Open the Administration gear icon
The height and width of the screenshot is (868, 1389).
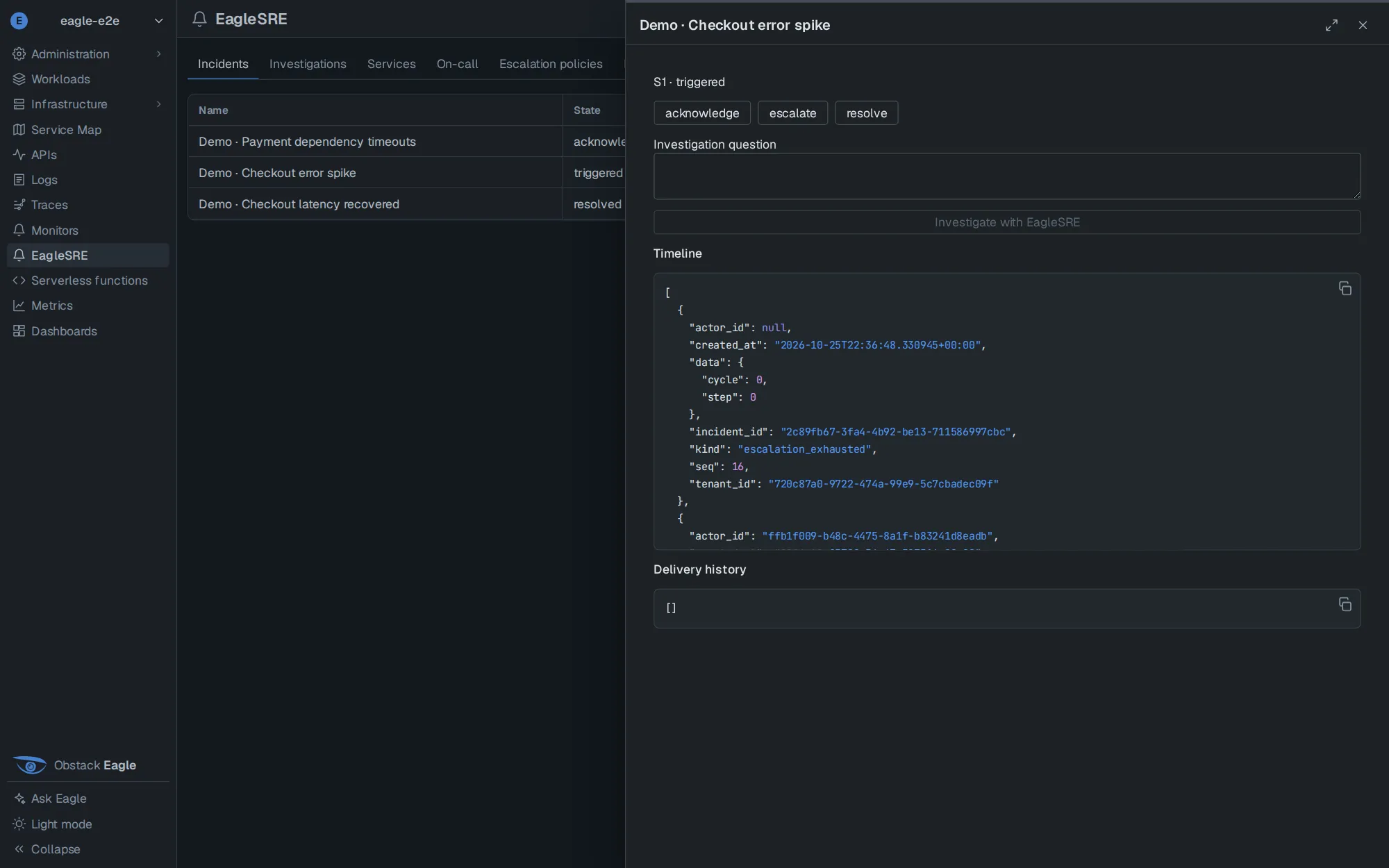pyautogui.click(x=19, y=54)
